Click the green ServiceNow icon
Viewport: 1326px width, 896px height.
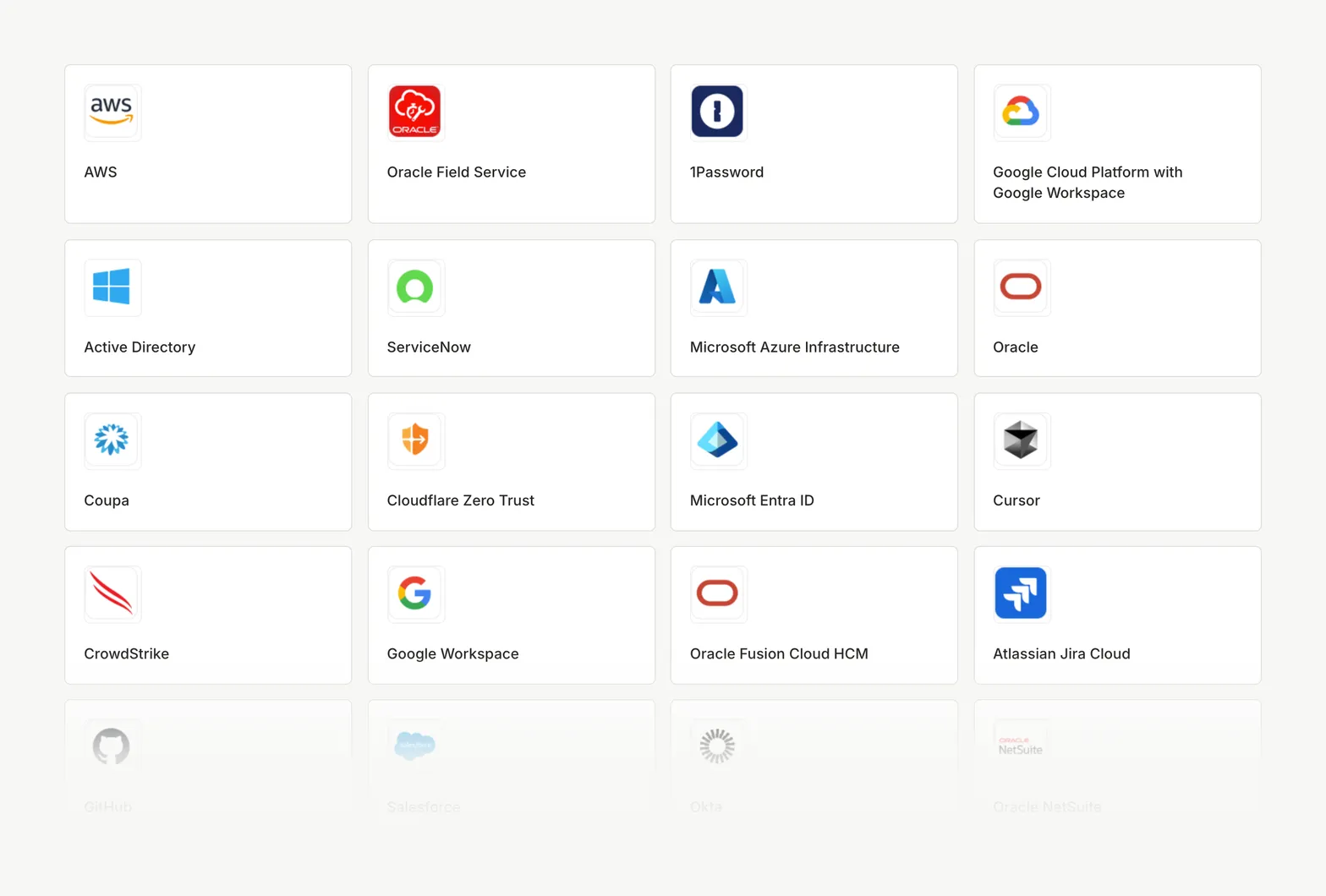click(414, 287)
